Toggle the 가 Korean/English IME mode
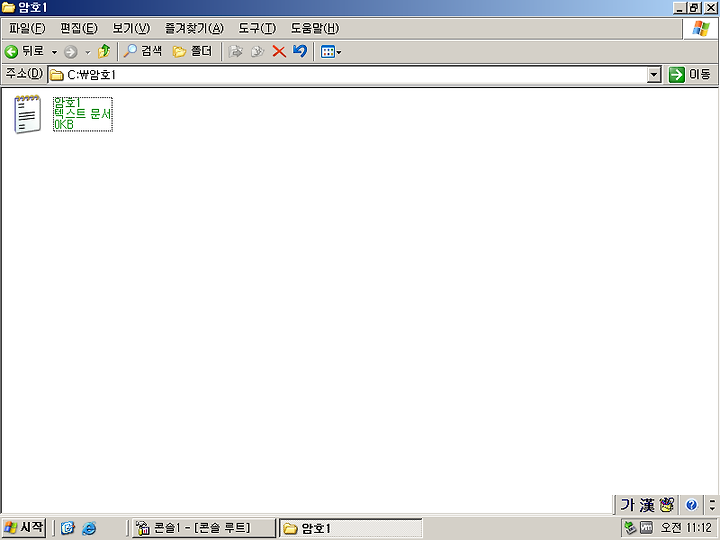Screen dimensions: 720x540 (x=627, y=505)
